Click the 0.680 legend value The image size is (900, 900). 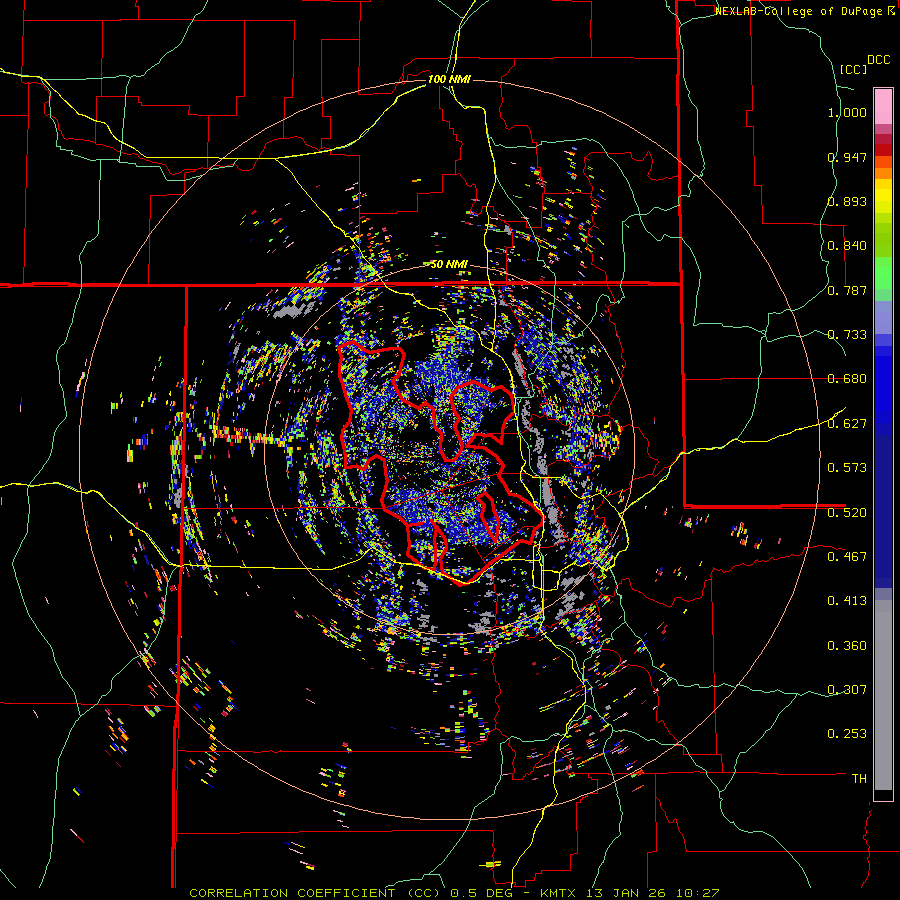(847, 379)
